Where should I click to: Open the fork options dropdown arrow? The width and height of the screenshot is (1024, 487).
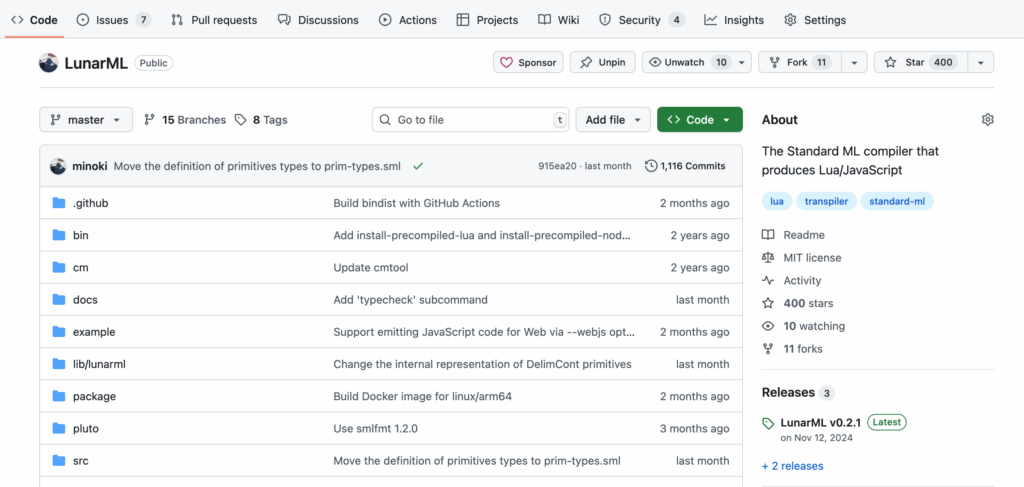click(x=854, y=63)
